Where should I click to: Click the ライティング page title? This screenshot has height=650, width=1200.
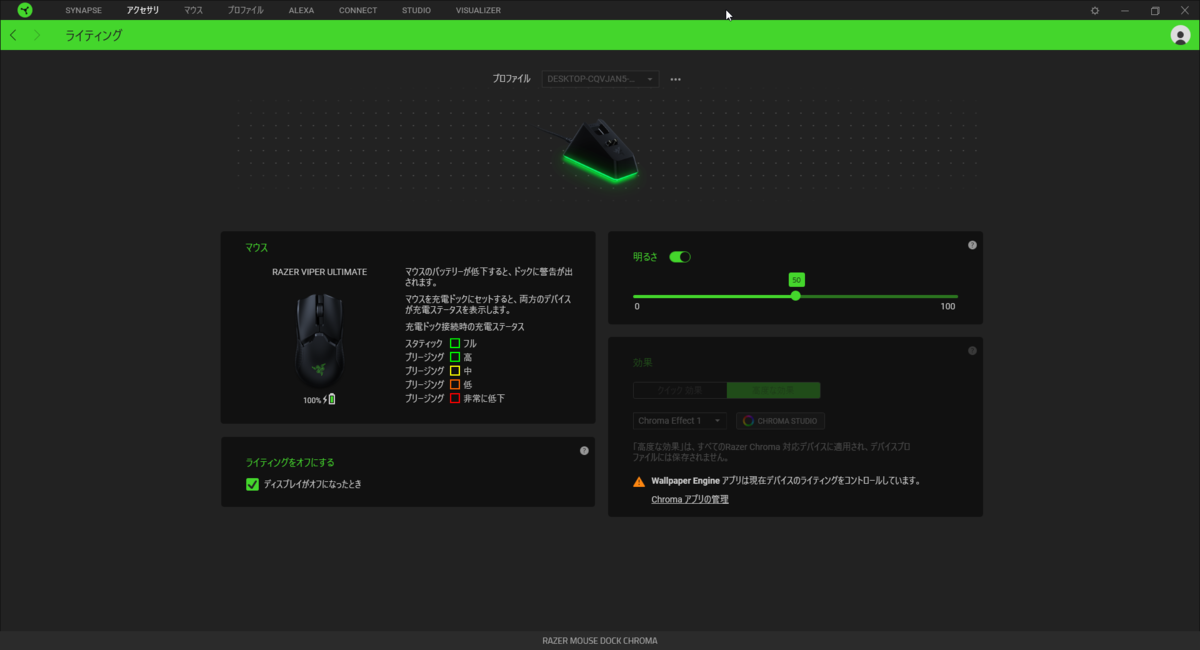pos(94,35)
